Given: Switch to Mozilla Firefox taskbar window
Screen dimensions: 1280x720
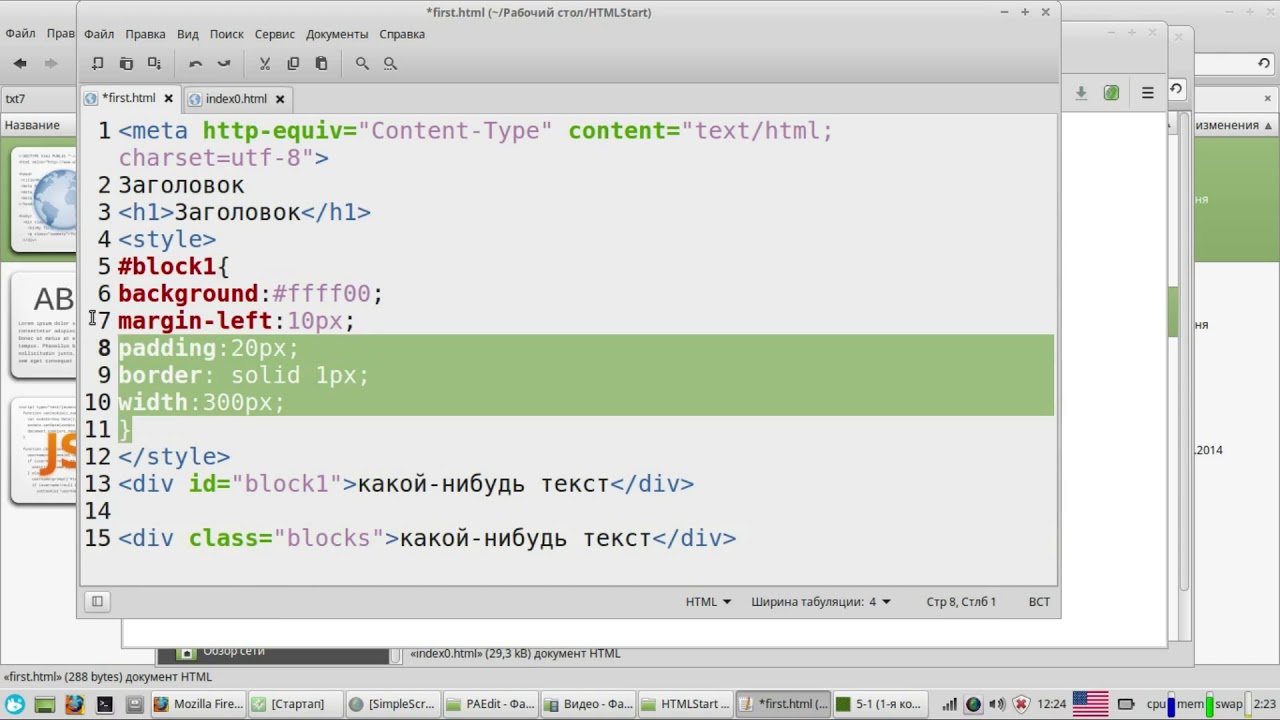Looking at the screenshot, I should 198,704.
